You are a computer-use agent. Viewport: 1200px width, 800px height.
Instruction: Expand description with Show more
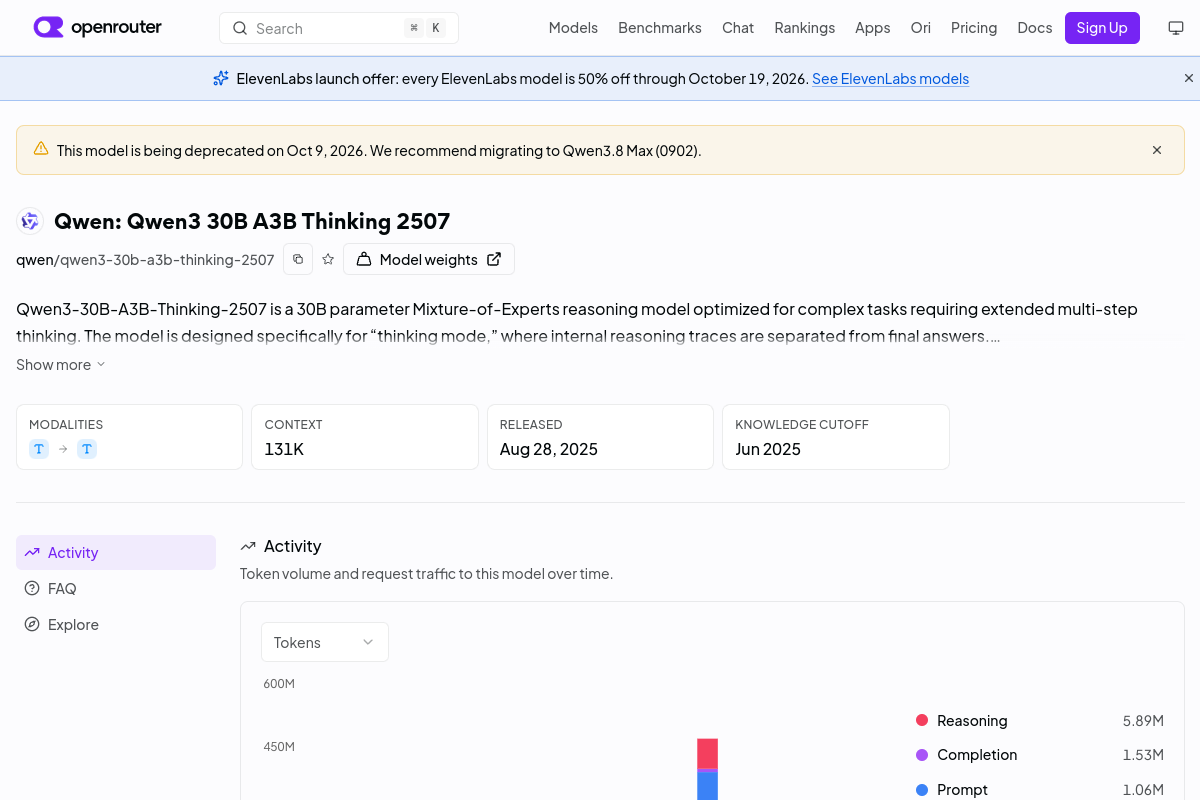[60, 364]
